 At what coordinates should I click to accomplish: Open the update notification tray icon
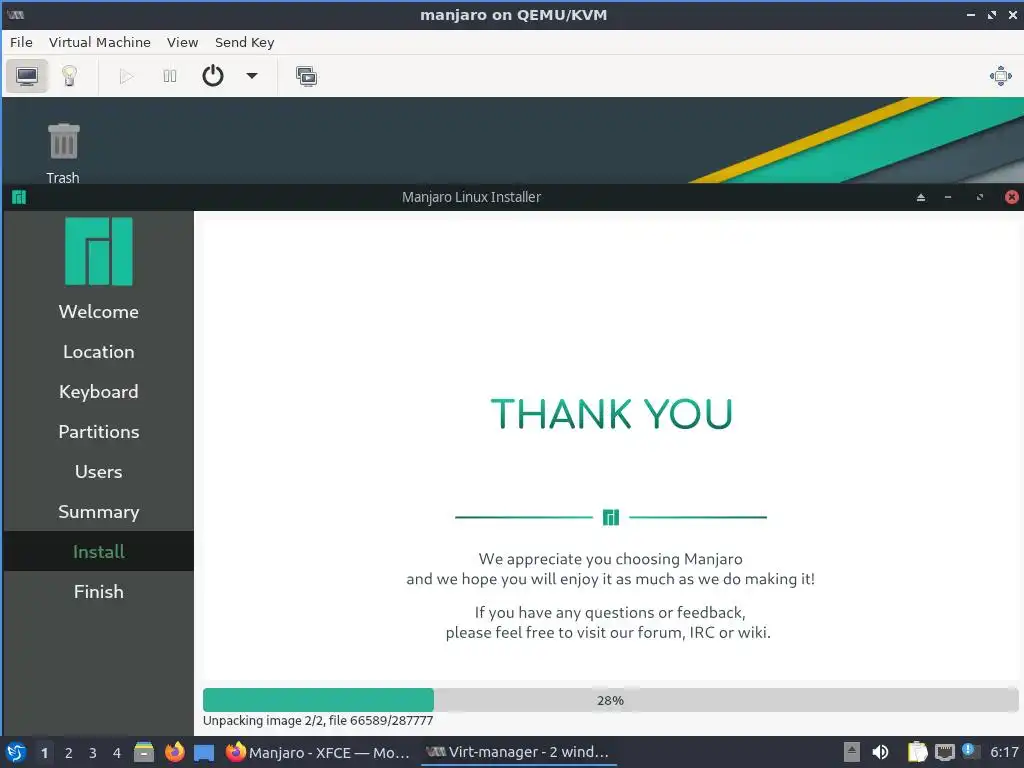(x=970, y=752)
